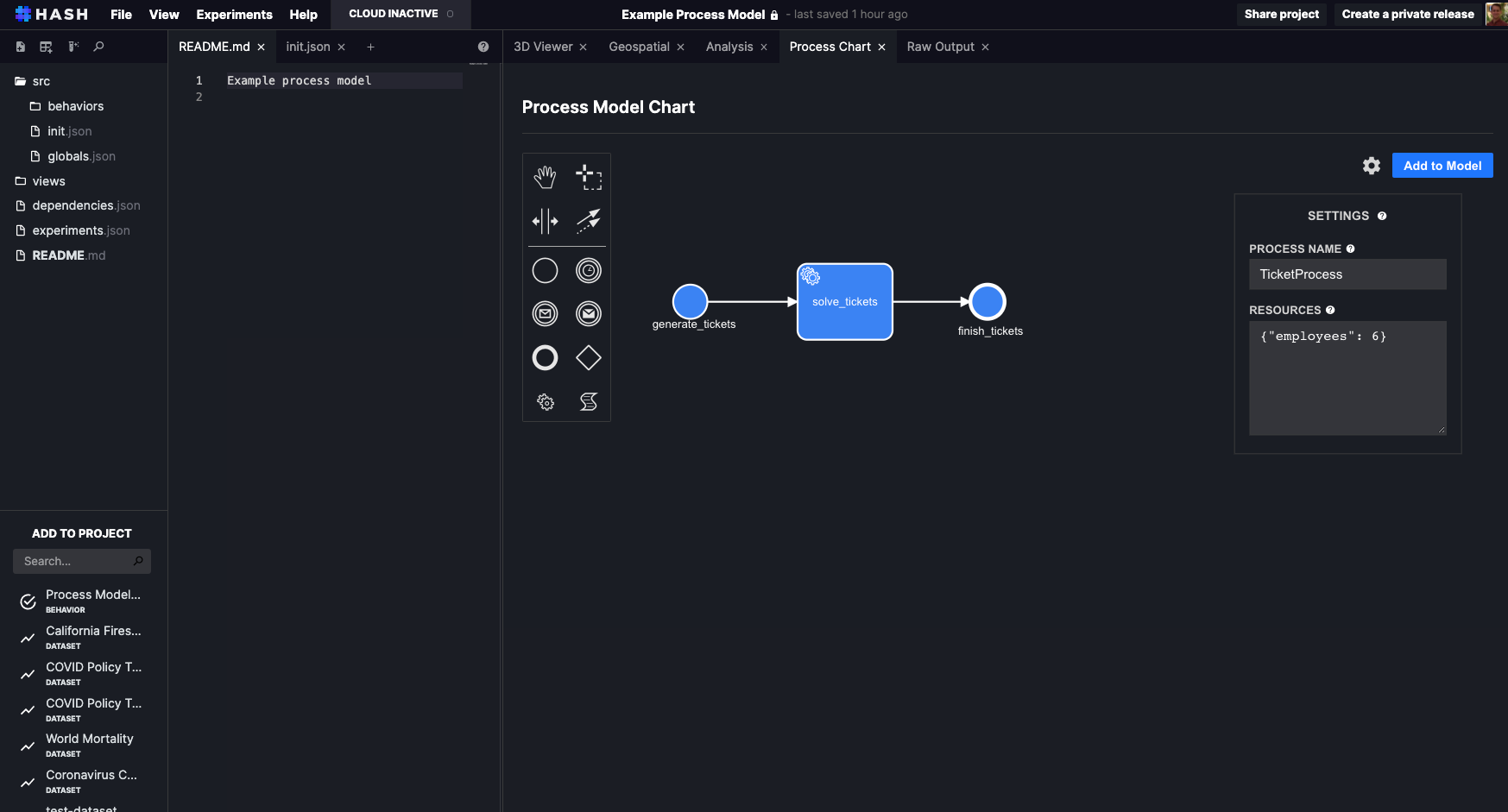This screenshot has height=812, width=1508.
Task: Open the chart settings gear above Add to Model
Action: 1371,165
